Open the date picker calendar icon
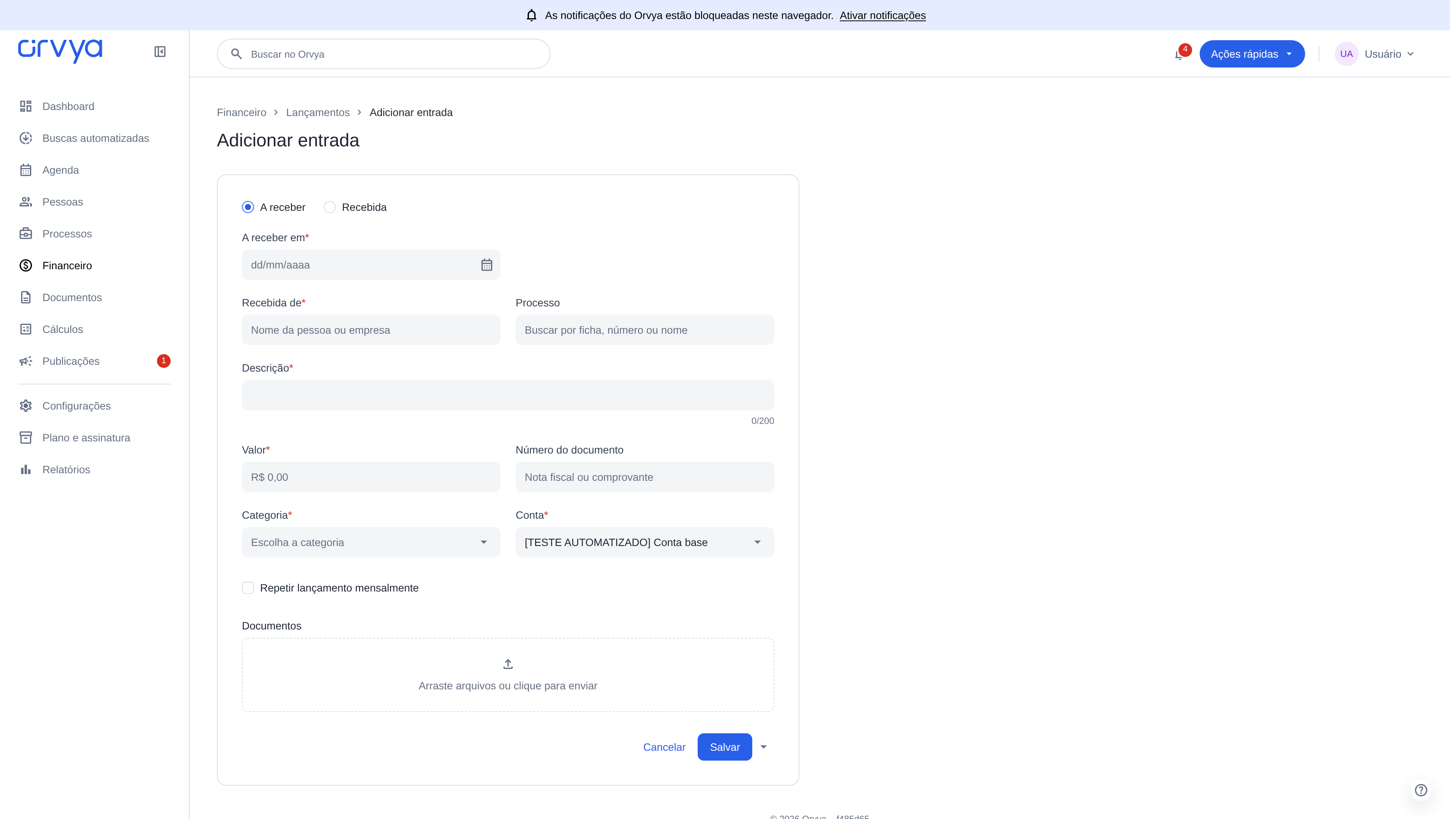 486,265
